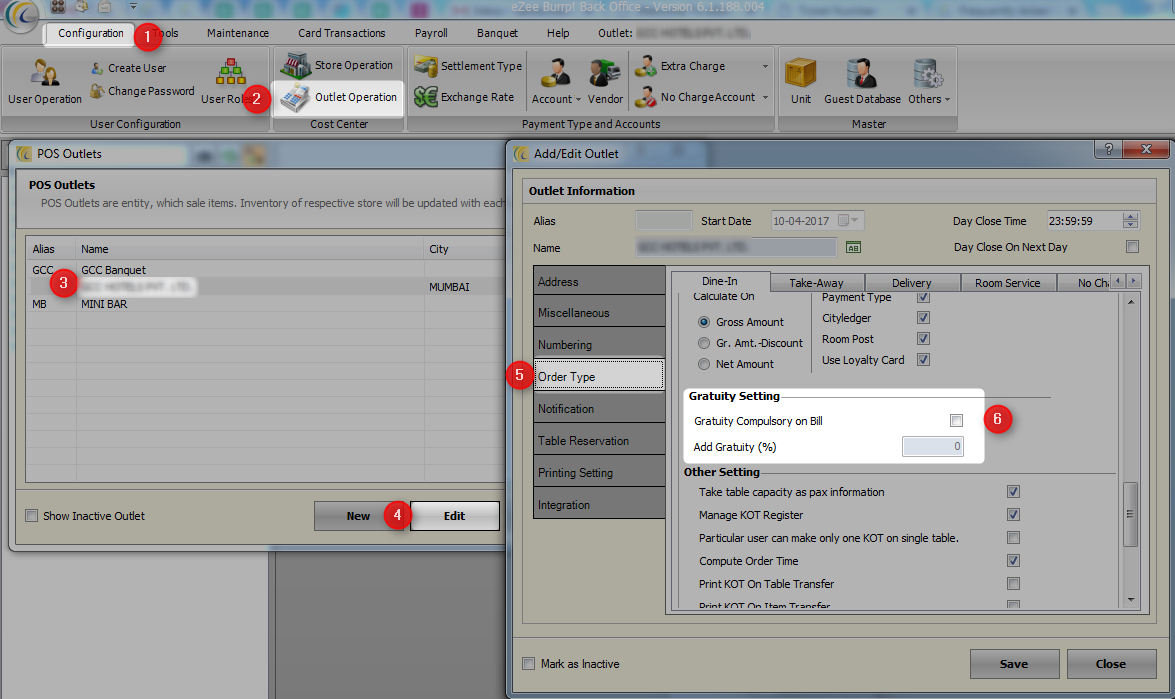The height and width of the screenshot is (699, 1175).
Task: Open Vendor master
Action: [x=605, y=82]
